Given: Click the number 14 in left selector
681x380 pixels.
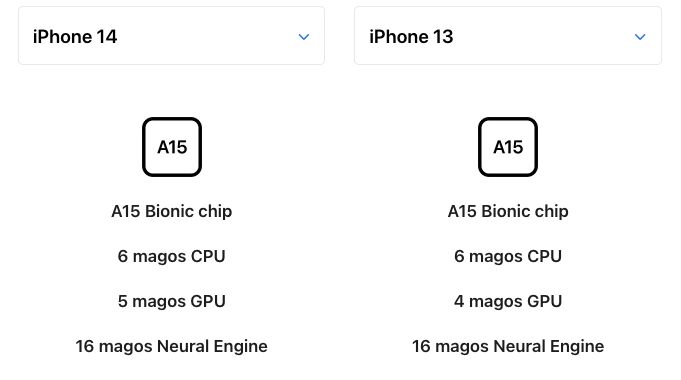Looking at the screenshot, I should coord(106,36).
